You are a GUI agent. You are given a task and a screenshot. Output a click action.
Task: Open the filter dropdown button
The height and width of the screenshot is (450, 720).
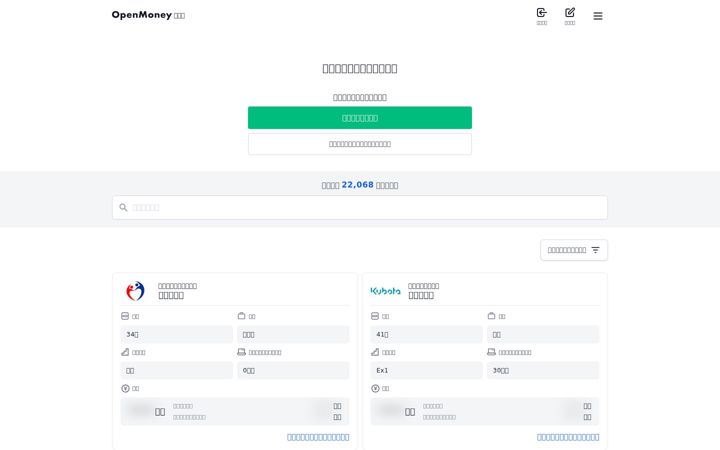click(574, 250)
